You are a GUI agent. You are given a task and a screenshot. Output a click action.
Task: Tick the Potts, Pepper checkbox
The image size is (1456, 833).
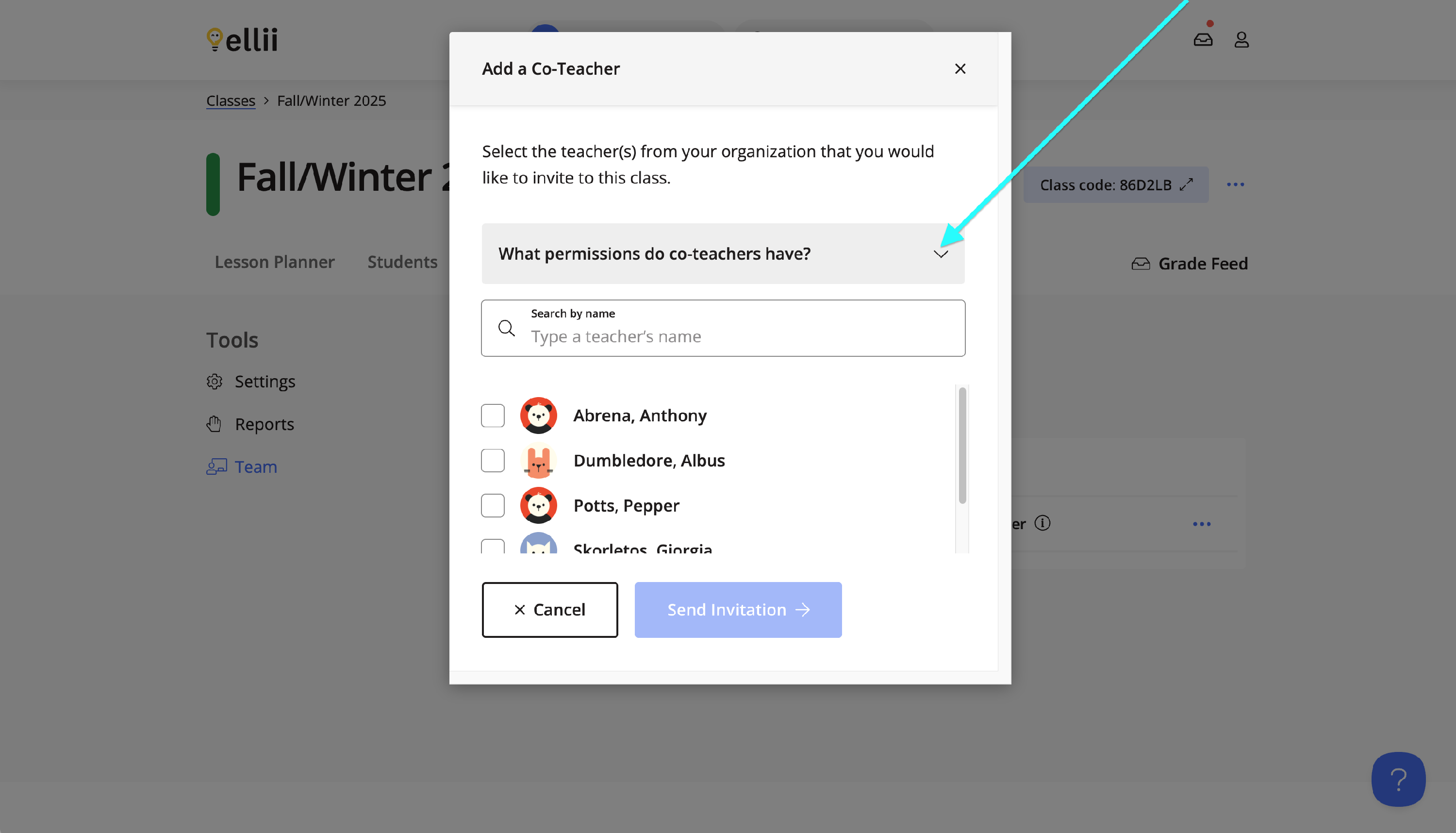click(493, 506)
